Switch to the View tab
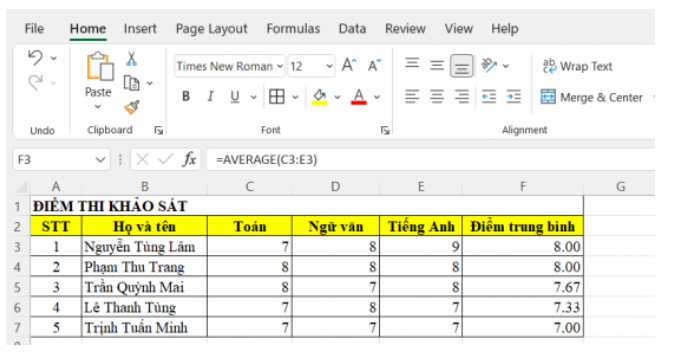The width and height of the screenshot is (673, 361). tap(458, 29)
